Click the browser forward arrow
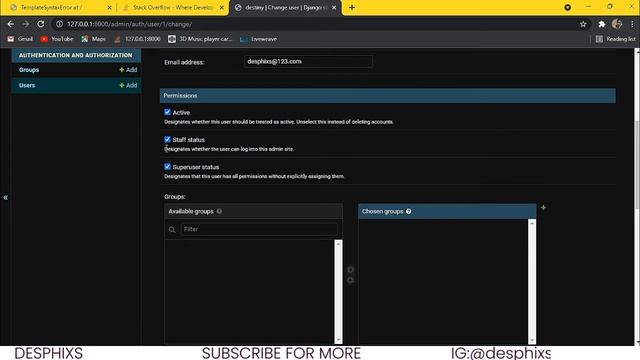The height and width of the screenshot is (360, 640). [x=26, y=24]
